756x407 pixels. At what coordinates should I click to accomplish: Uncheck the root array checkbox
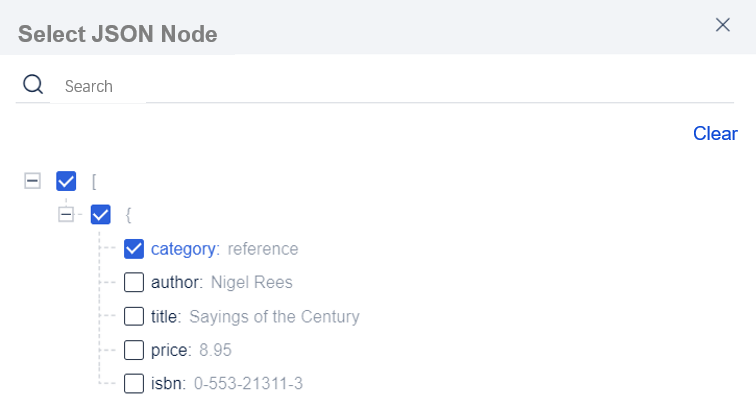click(x=66, y=181)
